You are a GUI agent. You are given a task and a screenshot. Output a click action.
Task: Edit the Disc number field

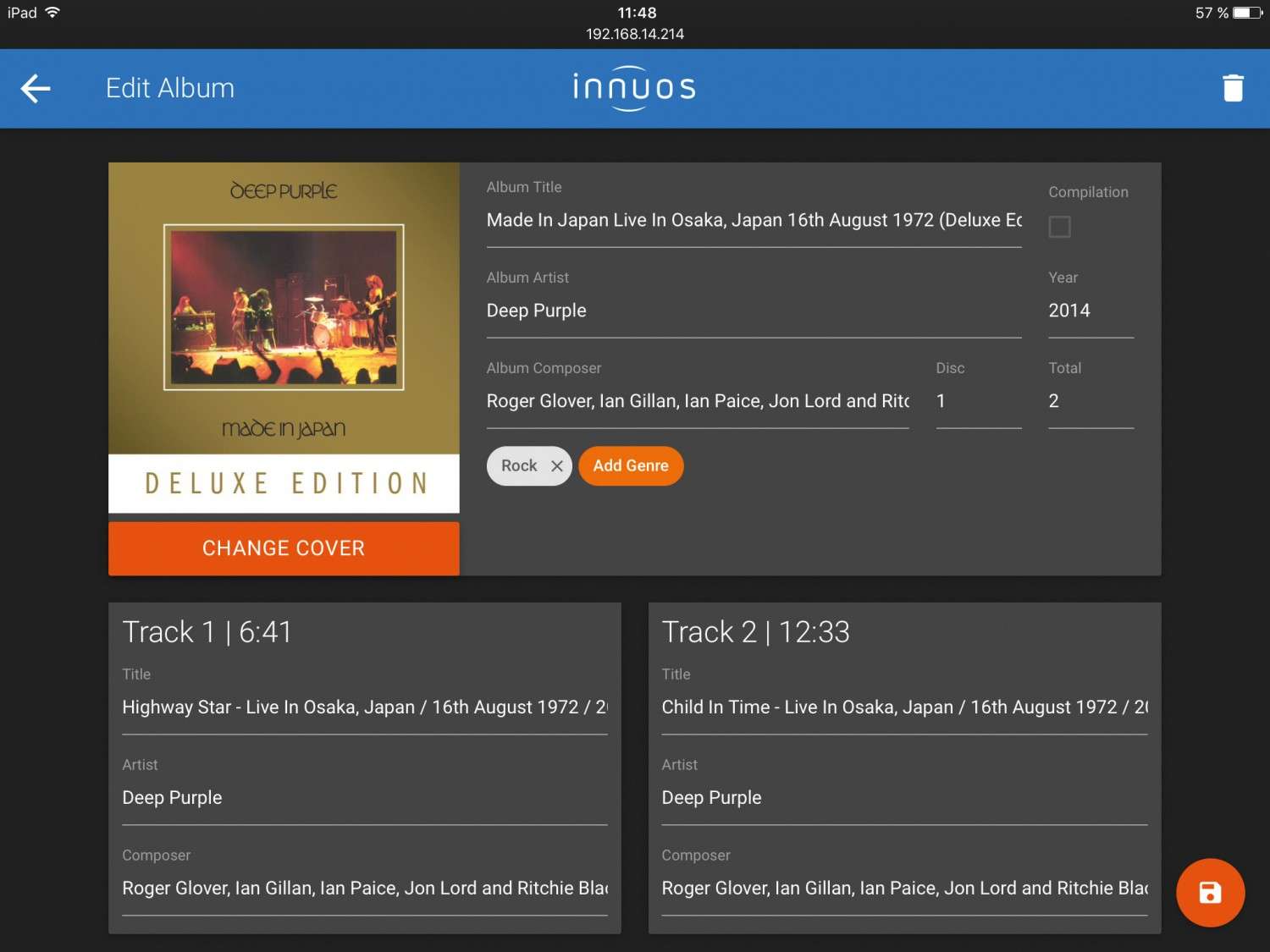pyautogui.click(x=979, y=402)
